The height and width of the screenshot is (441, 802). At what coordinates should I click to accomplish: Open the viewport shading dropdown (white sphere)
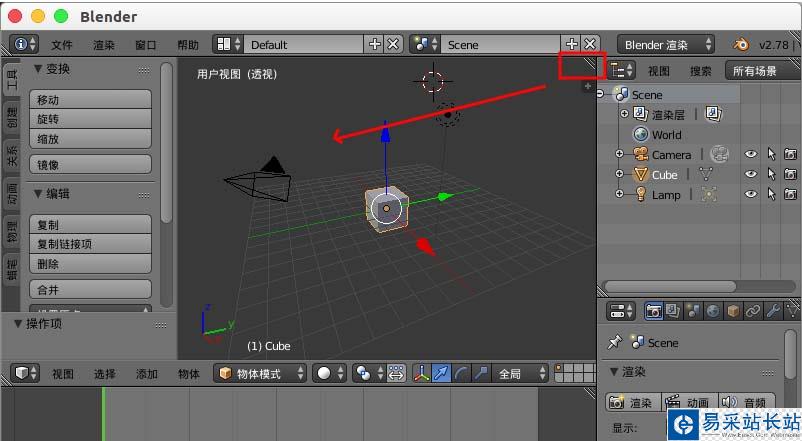329,373
